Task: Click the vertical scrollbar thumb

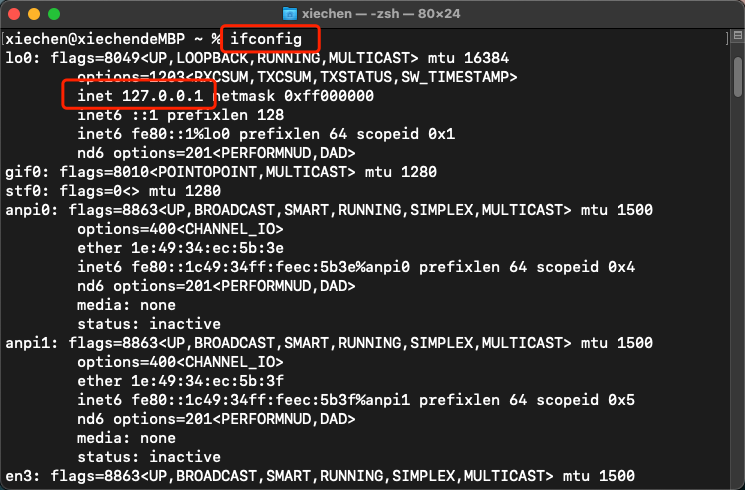Action: point(738,77)
